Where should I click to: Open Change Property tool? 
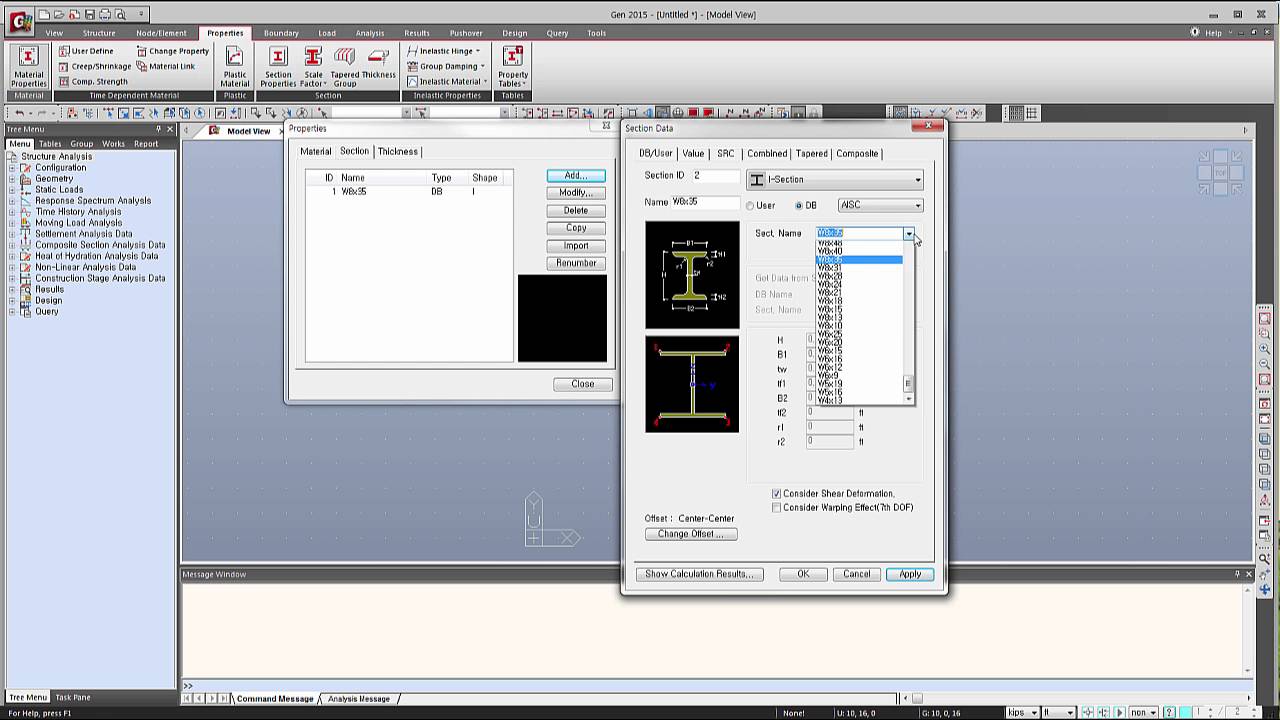172,51
